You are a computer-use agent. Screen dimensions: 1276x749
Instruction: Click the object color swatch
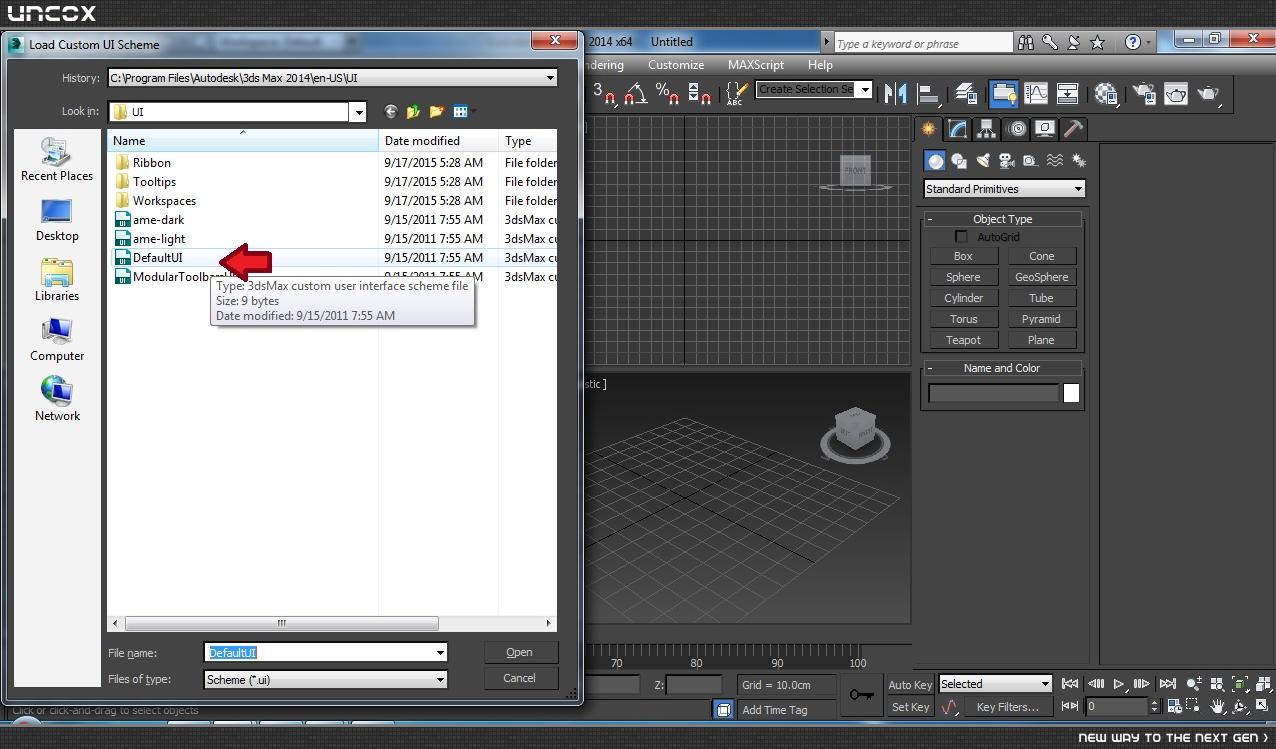[x=1071, y=393]
